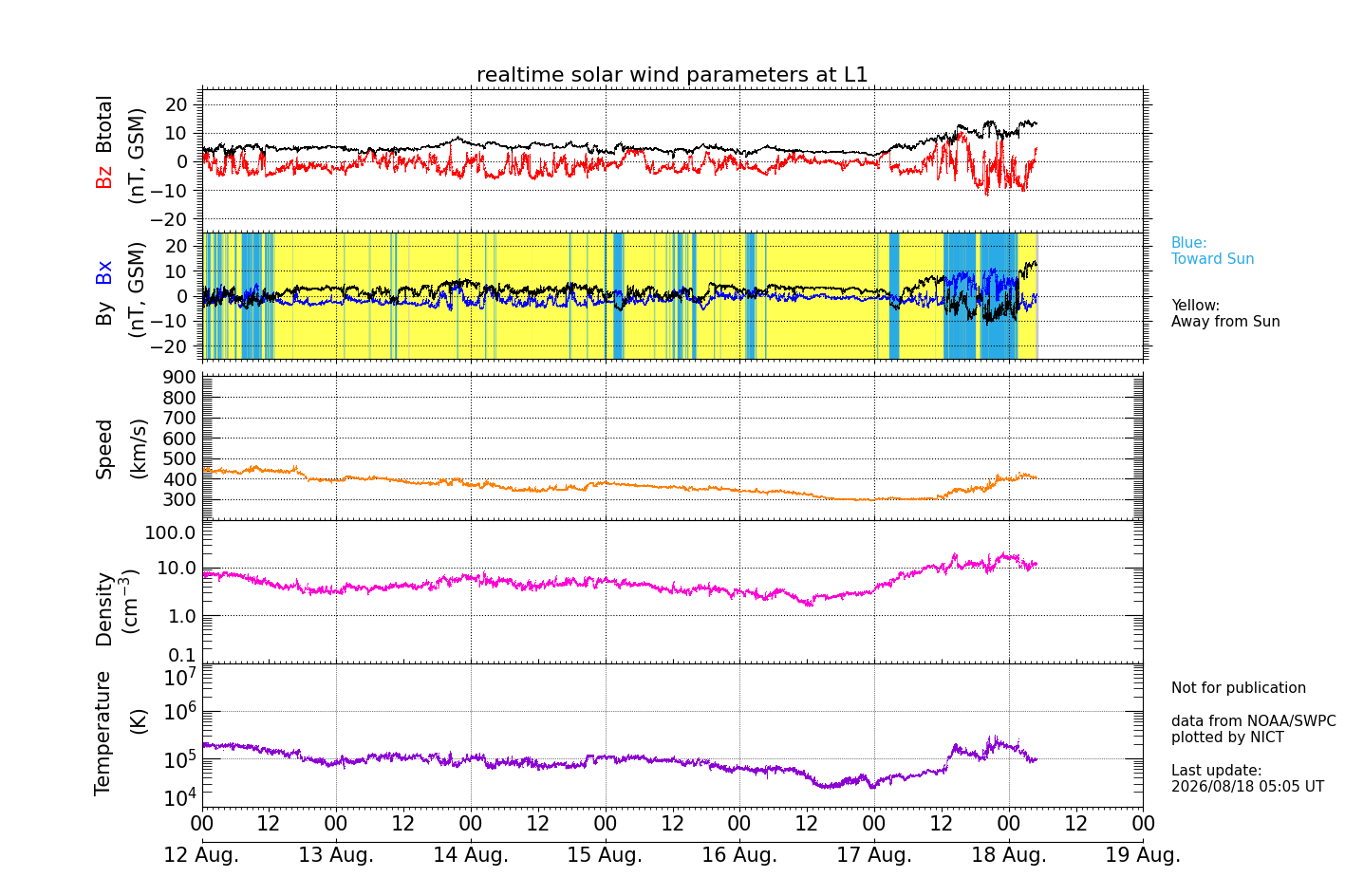The image size is (1345, 896).
Task: Click the "(nT, GSM)" unit beside By Bx
Action: pyautogui.click(x=137, y=290)
